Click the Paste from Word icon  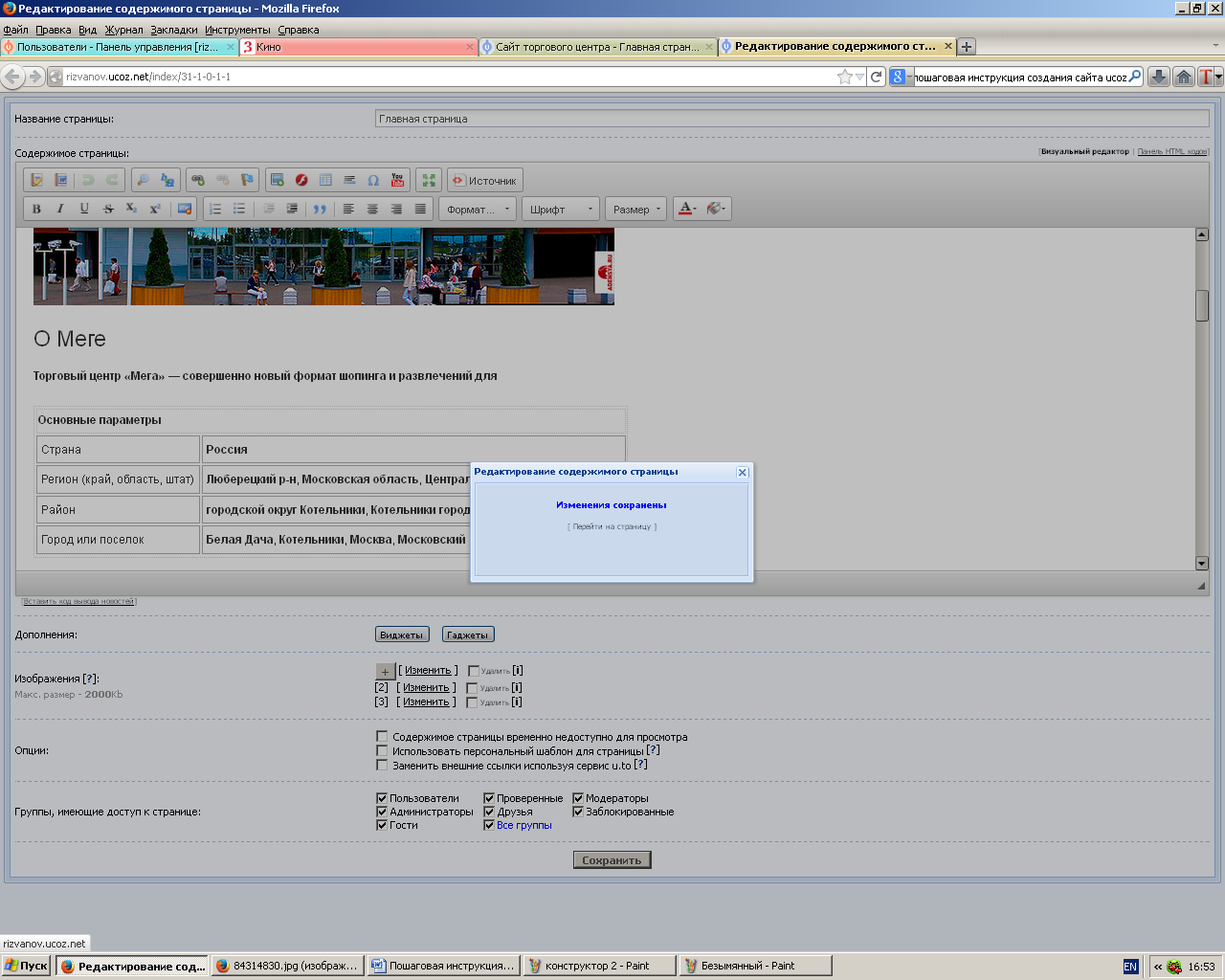pyautogui.click(x=61, y=180)
